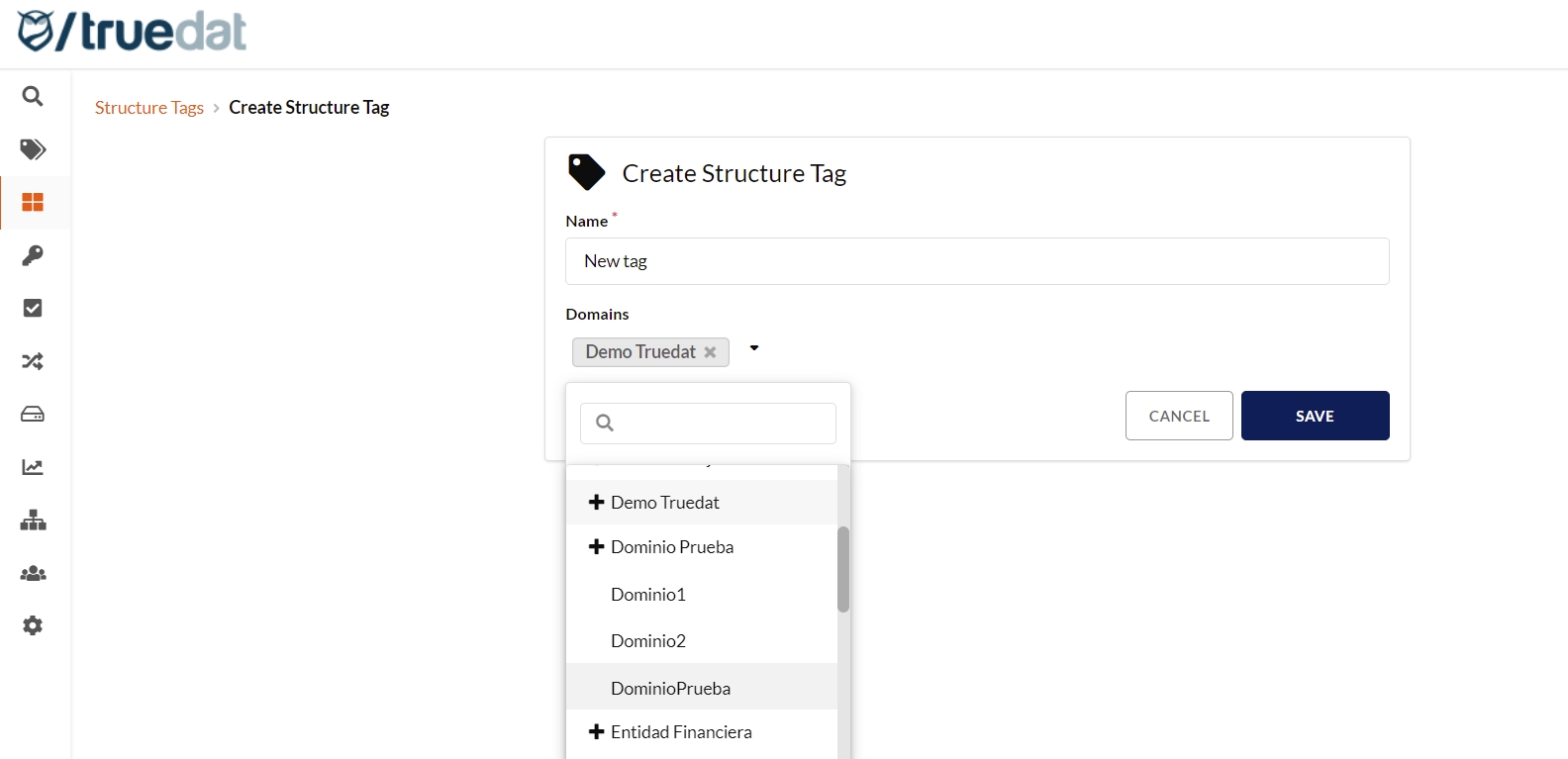
Task: Click the checkmark quality icon in sidebar
Action: pos(33,309)
